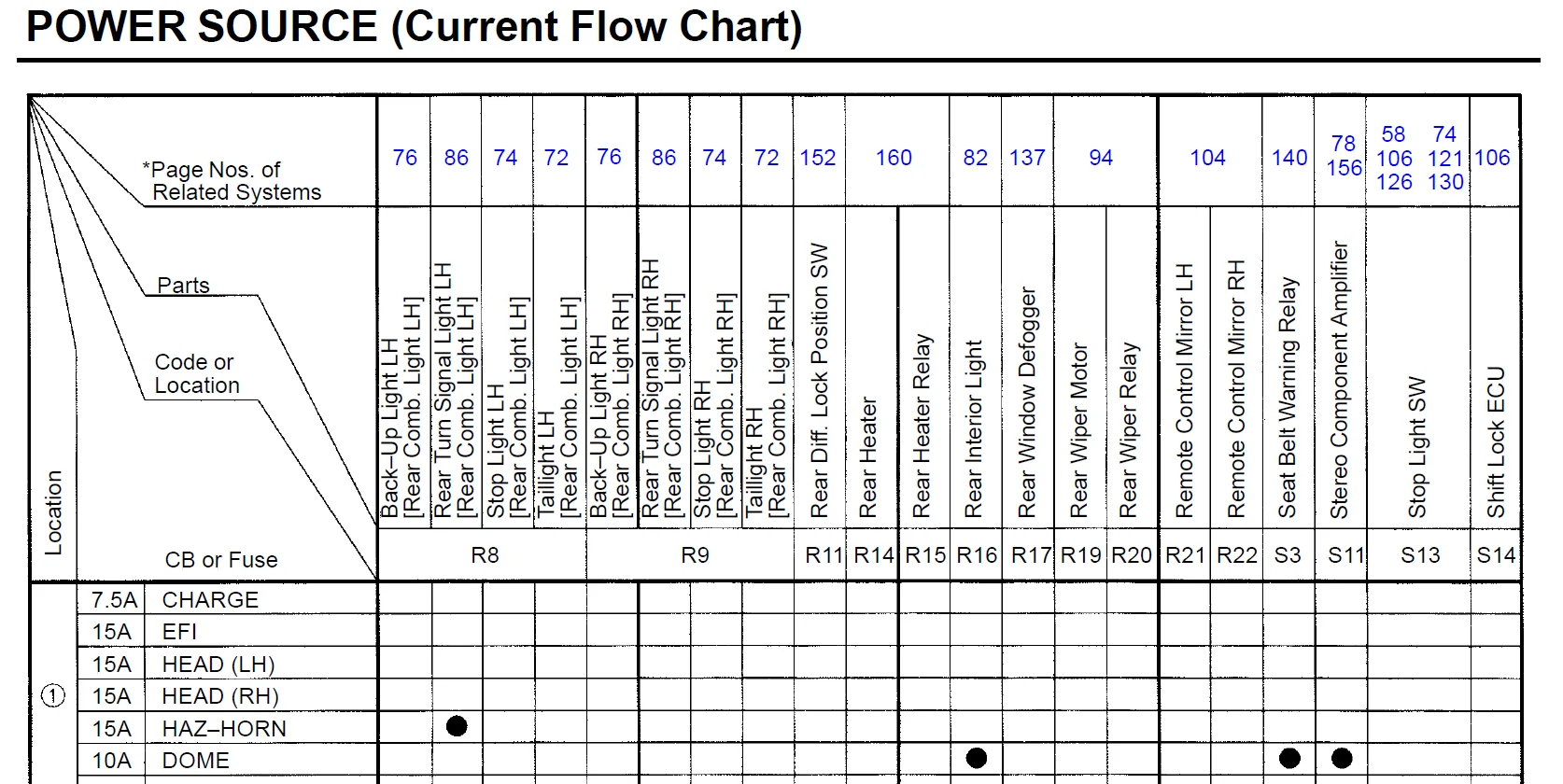Click the DOME dot under Seat Belt Warning Relay
Viewport: 1563px width, 784px height.
pyautogui.click(x=1289, y=758)
